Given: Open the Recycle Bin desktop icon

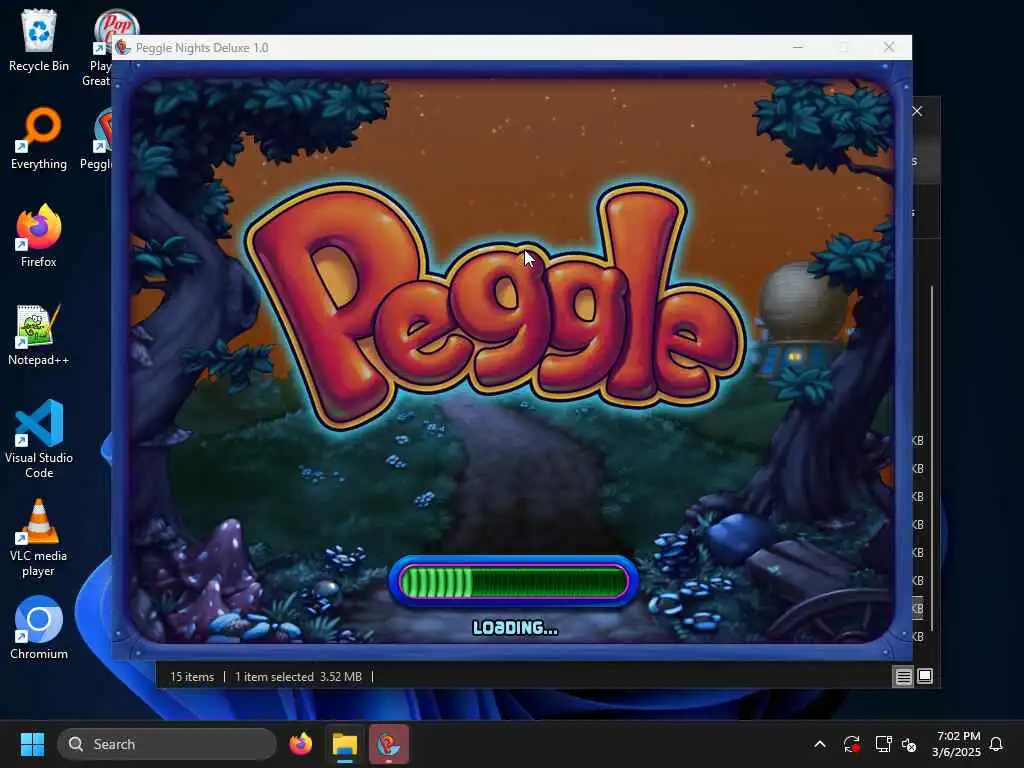Looking at the screenshot, I should (x=39, y=40).
